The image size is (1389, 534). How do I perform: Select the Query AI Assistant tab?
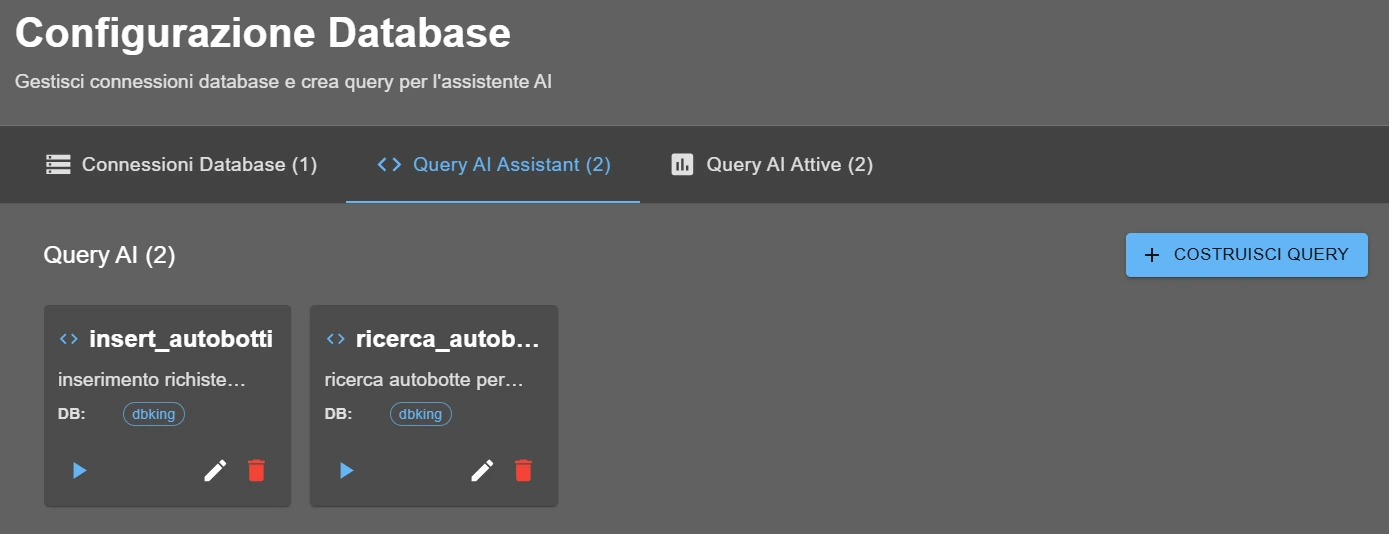click(493, 165)
